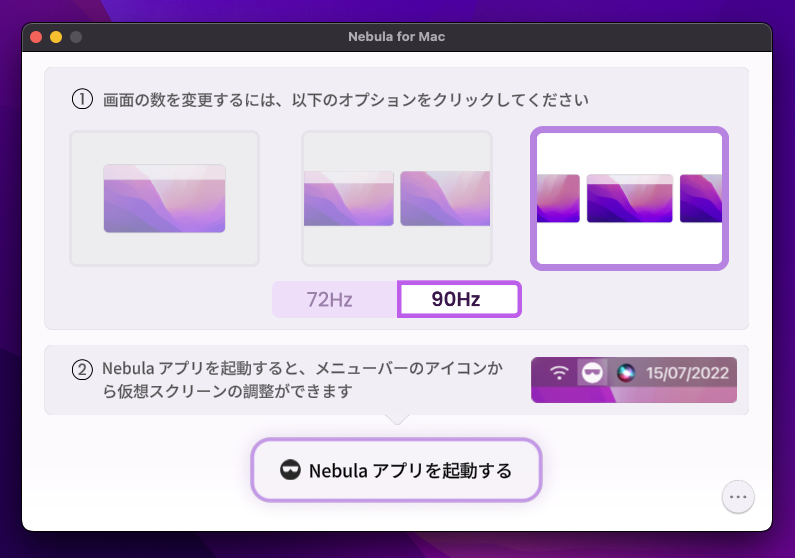Click Siri icon in menu bar preview
Viewport: 795px width, 558px height.
626,373
